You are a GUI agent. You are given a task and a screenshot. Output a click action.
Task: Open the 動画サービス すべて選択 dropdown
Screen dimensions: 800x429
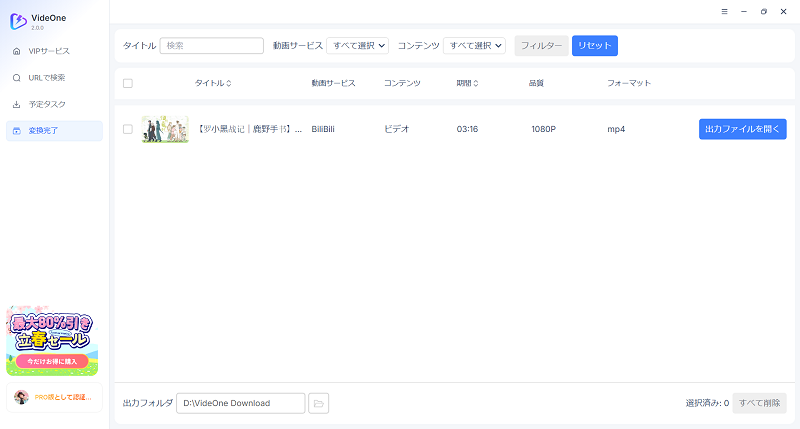(358, 45)
